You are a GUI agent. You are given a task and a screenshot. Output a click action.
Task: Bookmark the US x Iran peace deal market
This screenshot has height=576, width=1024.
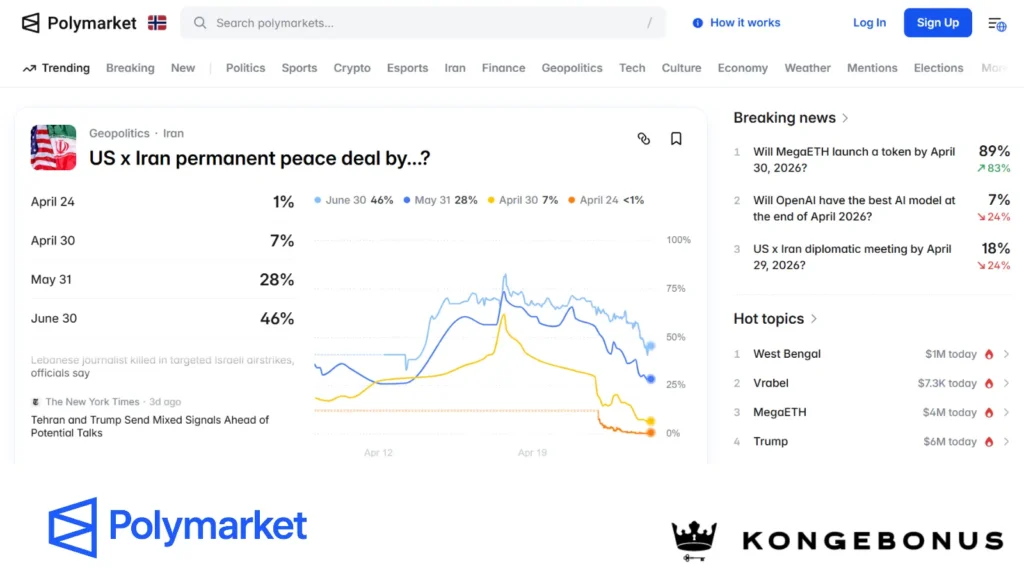[x=676, y=139]
